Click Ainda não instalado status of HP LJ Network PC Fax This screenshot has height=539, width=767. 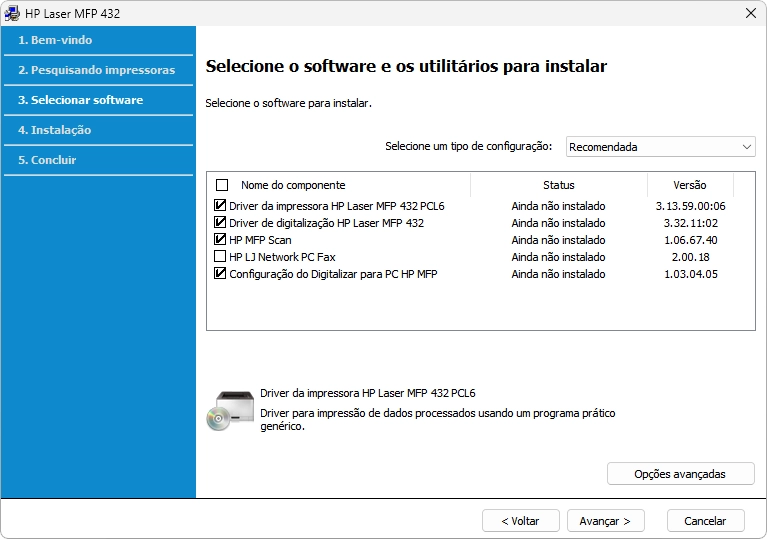click(558, 257)
